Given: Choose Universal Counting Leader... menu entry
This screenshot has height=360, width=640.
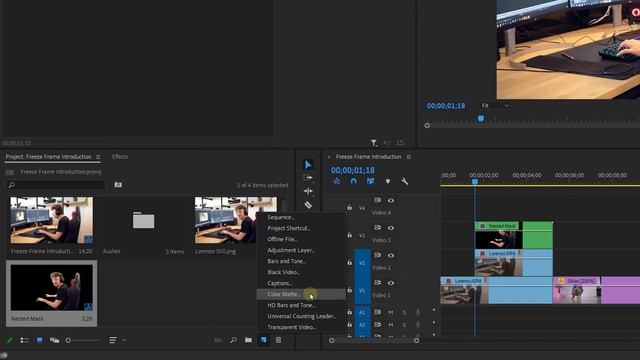Looking at the screenshot, I should click(x=301, y=316).
